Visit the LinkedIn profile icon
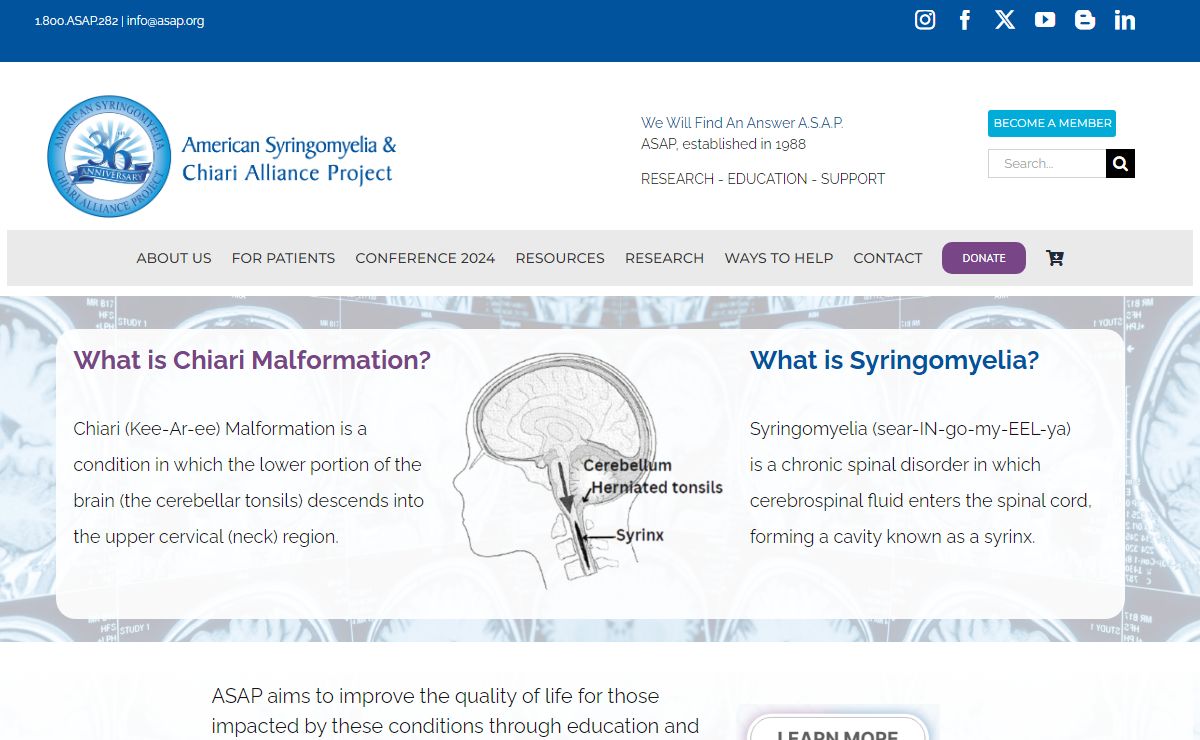 tap(1125, 20)
